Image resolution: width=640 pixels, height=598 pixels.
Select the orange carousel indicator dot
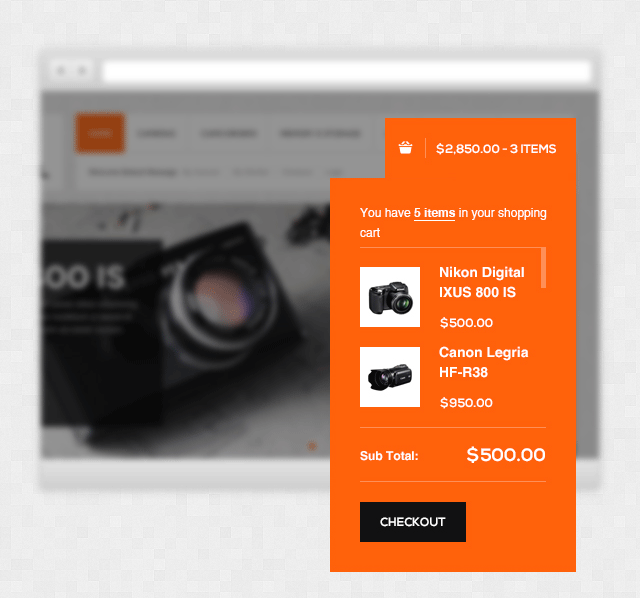pyautogui.click(x=312, y=446)
